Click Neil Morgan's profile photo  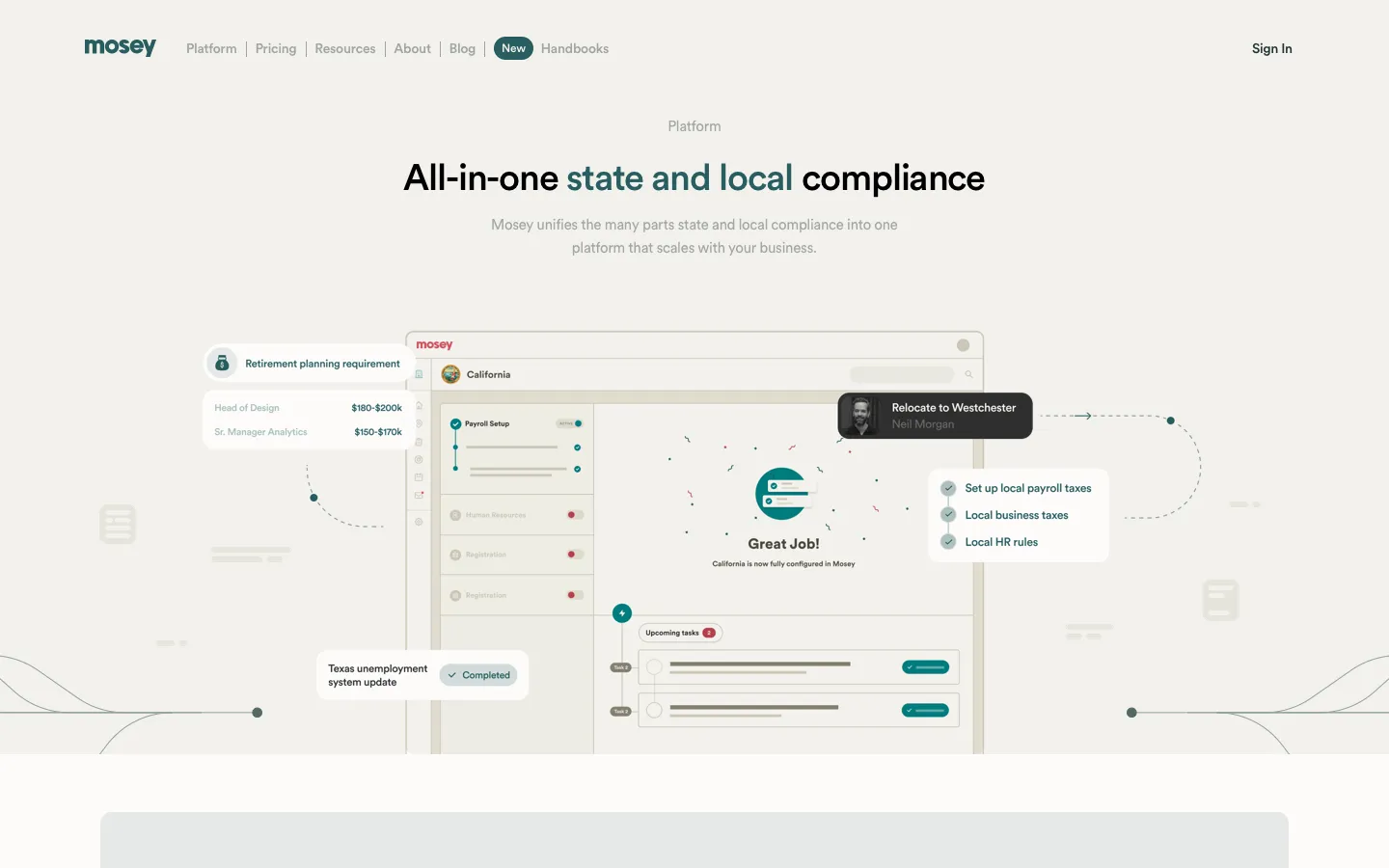click(861, 416)
